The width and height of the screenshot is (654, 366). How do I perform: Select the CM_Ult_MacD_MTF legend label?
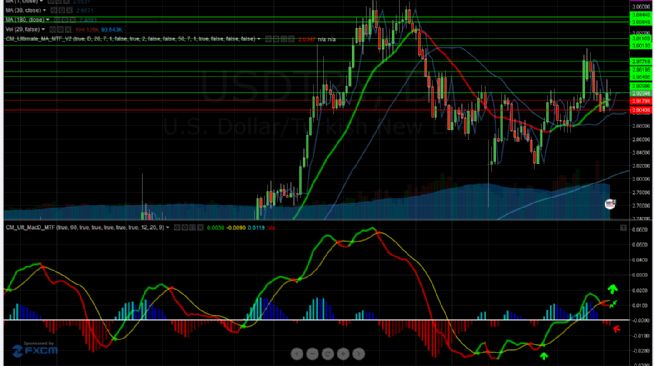[x=85, y=228]
